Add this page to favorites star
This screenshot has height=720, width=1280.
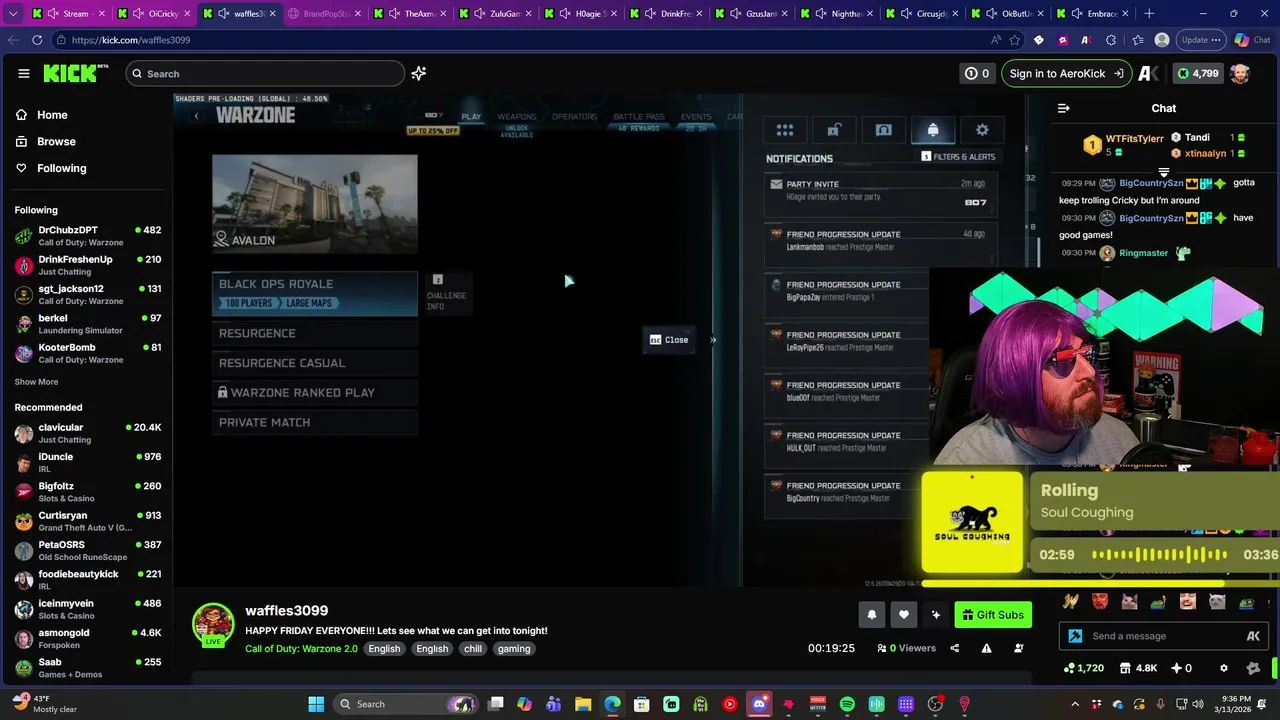tap(1015, 40)
